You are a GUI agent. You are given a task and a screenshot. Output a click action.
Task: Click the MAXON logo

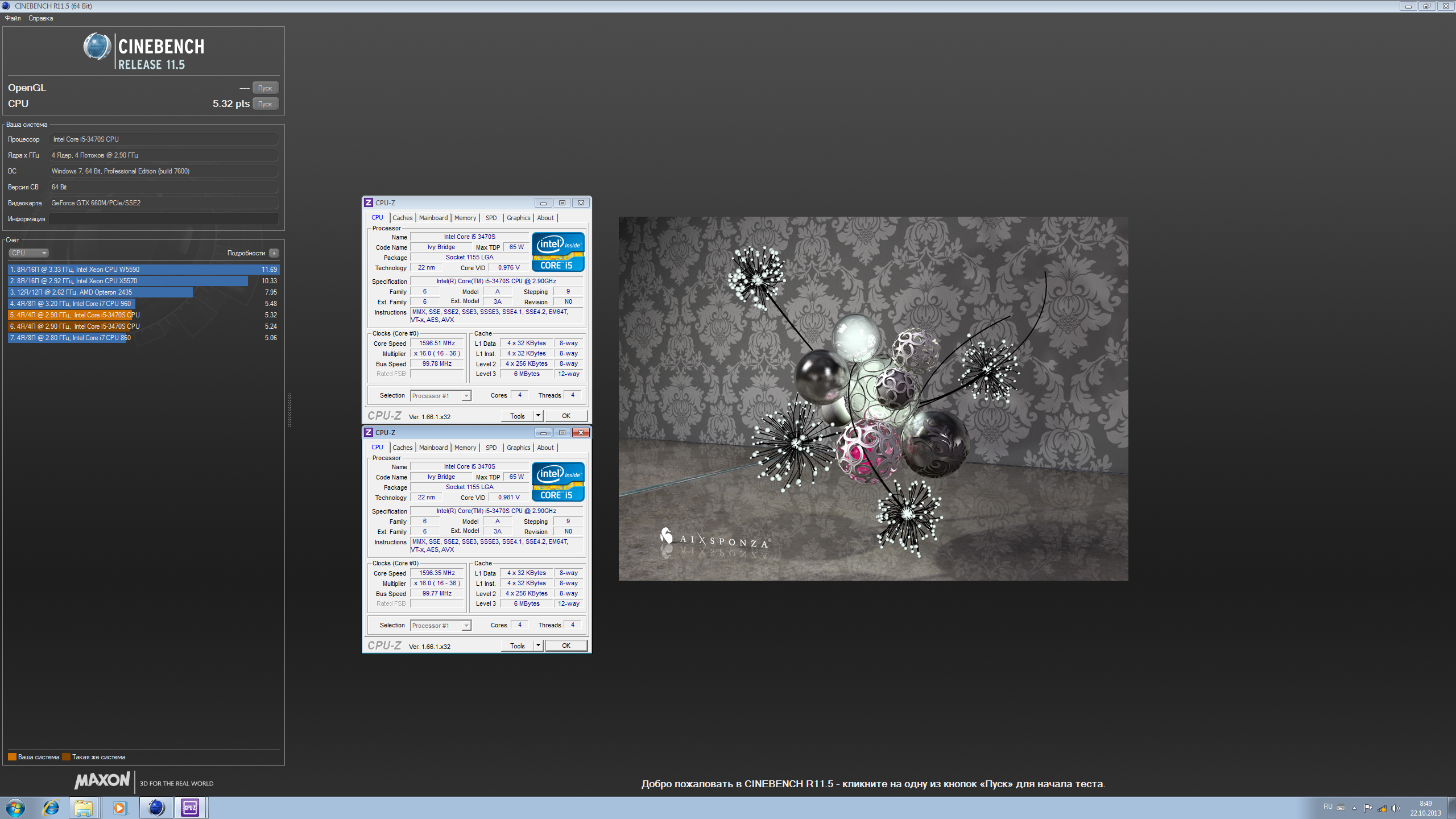(x=102, y=780)
